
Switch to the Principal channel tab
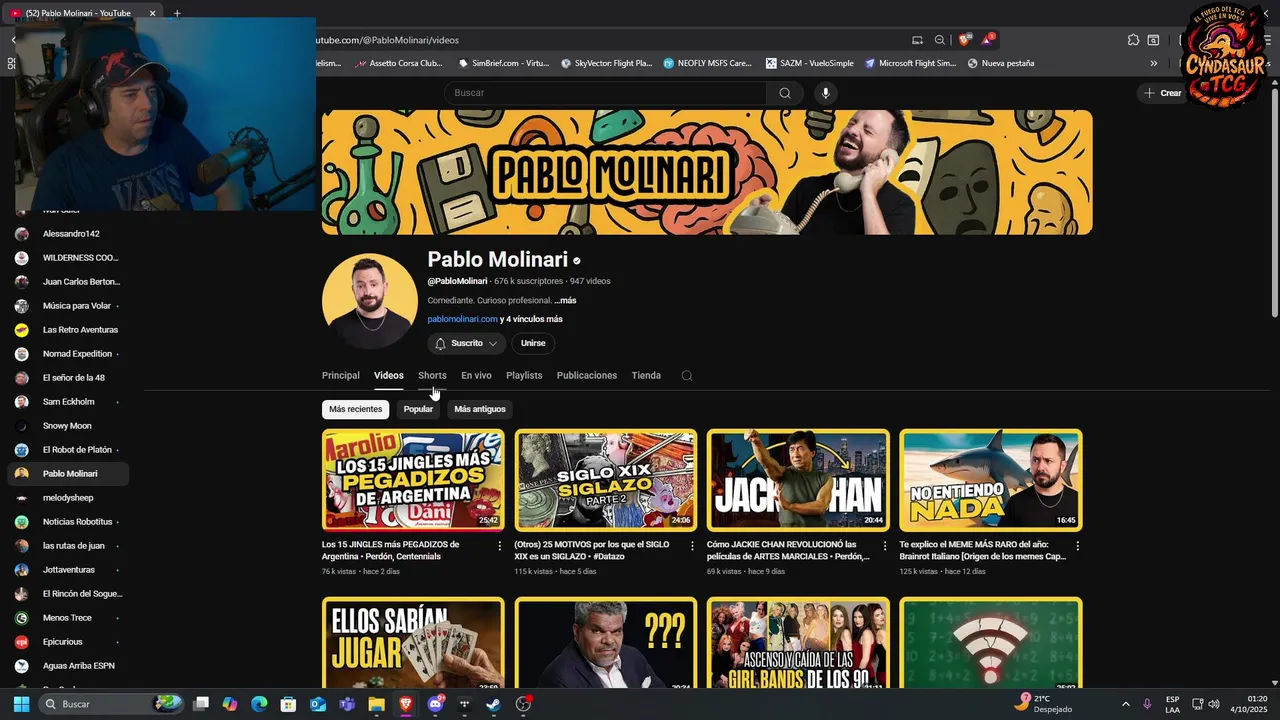click(340, 375)
